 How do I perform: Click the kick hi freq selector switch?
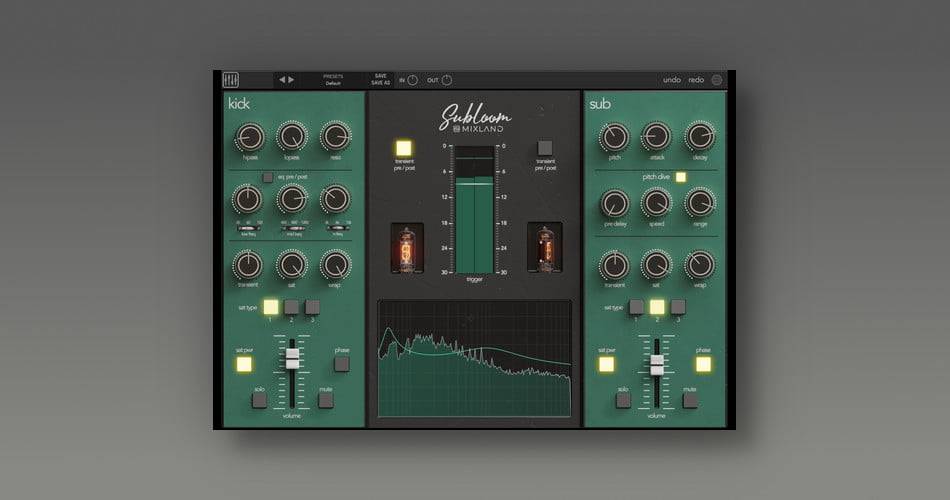click(x=338, y=228)
